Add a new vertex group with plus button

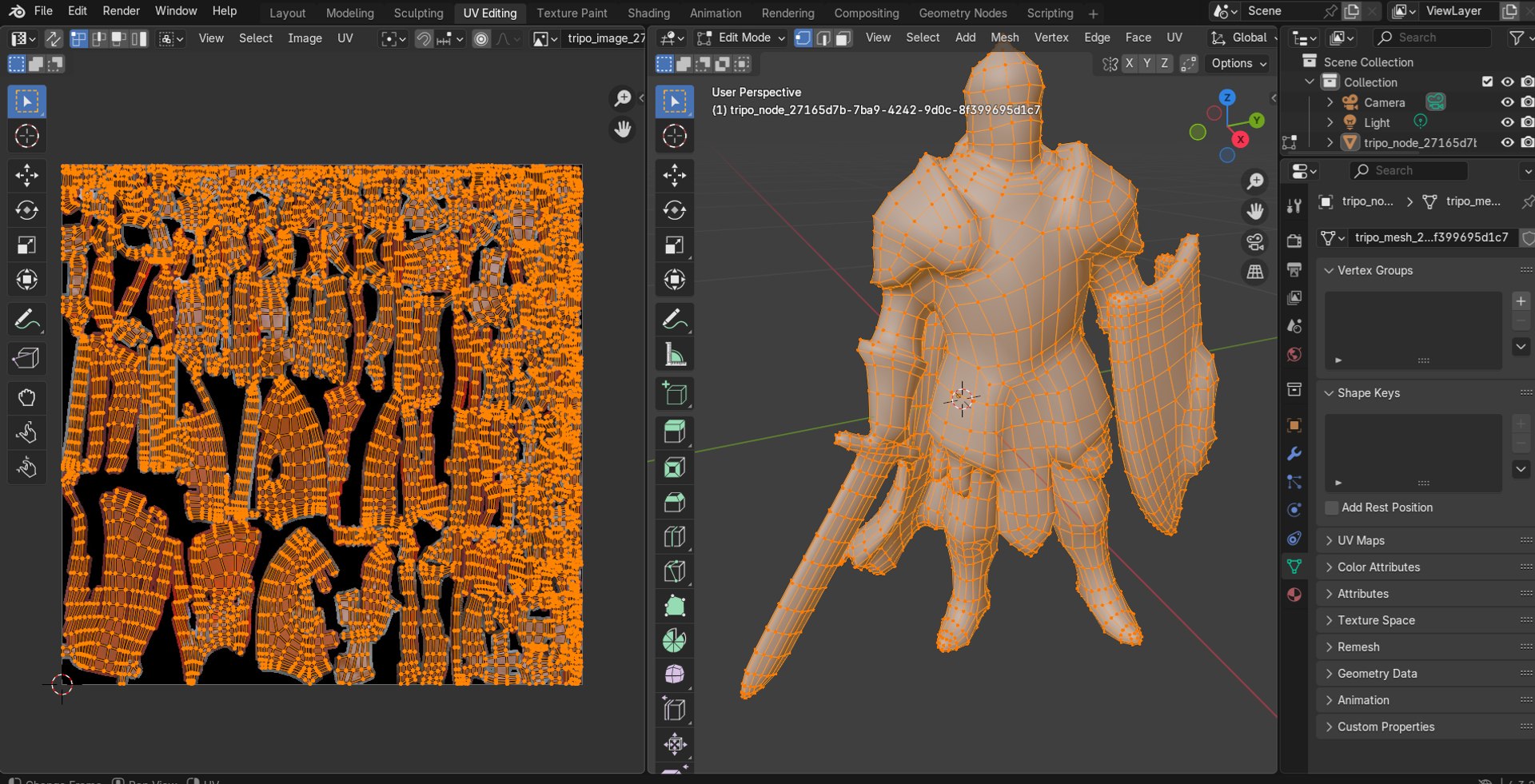click(1521, 301)
